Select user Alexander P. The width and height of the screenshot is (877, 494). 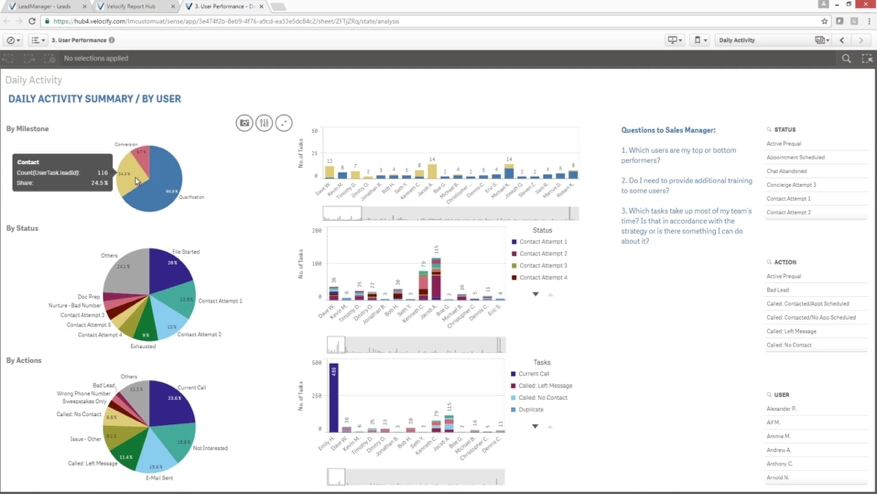pos(815,409)
